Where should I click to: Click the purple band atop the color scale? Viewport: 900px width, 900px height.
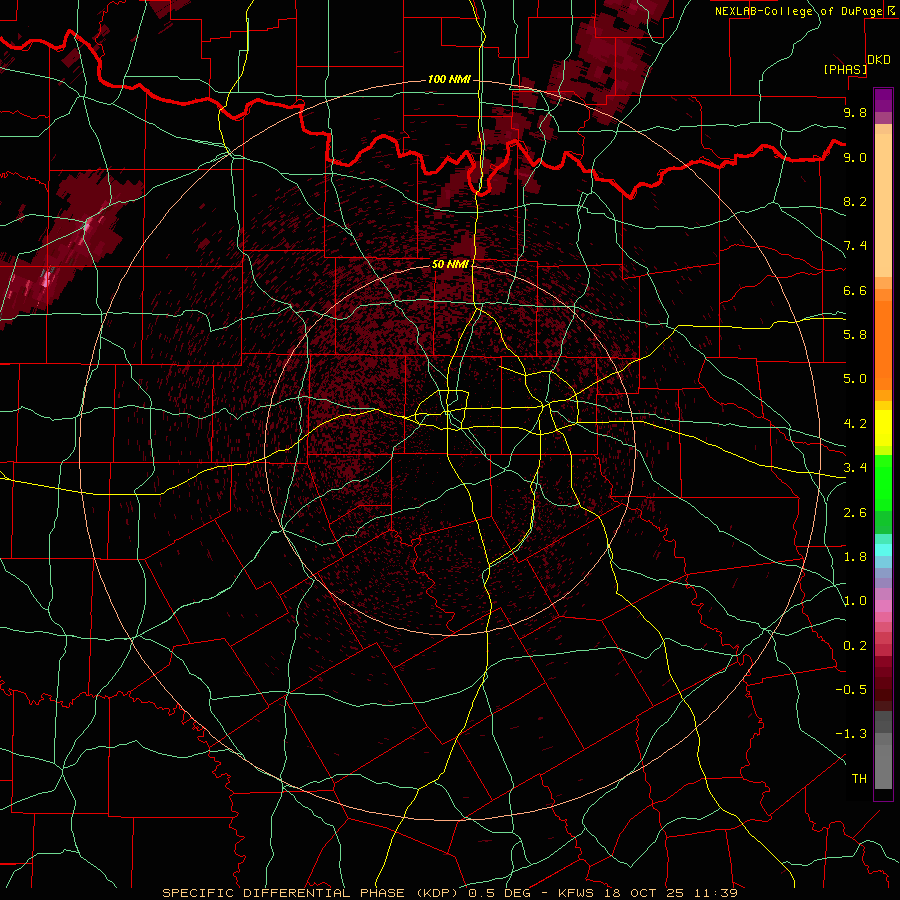[x=883, y=100]
